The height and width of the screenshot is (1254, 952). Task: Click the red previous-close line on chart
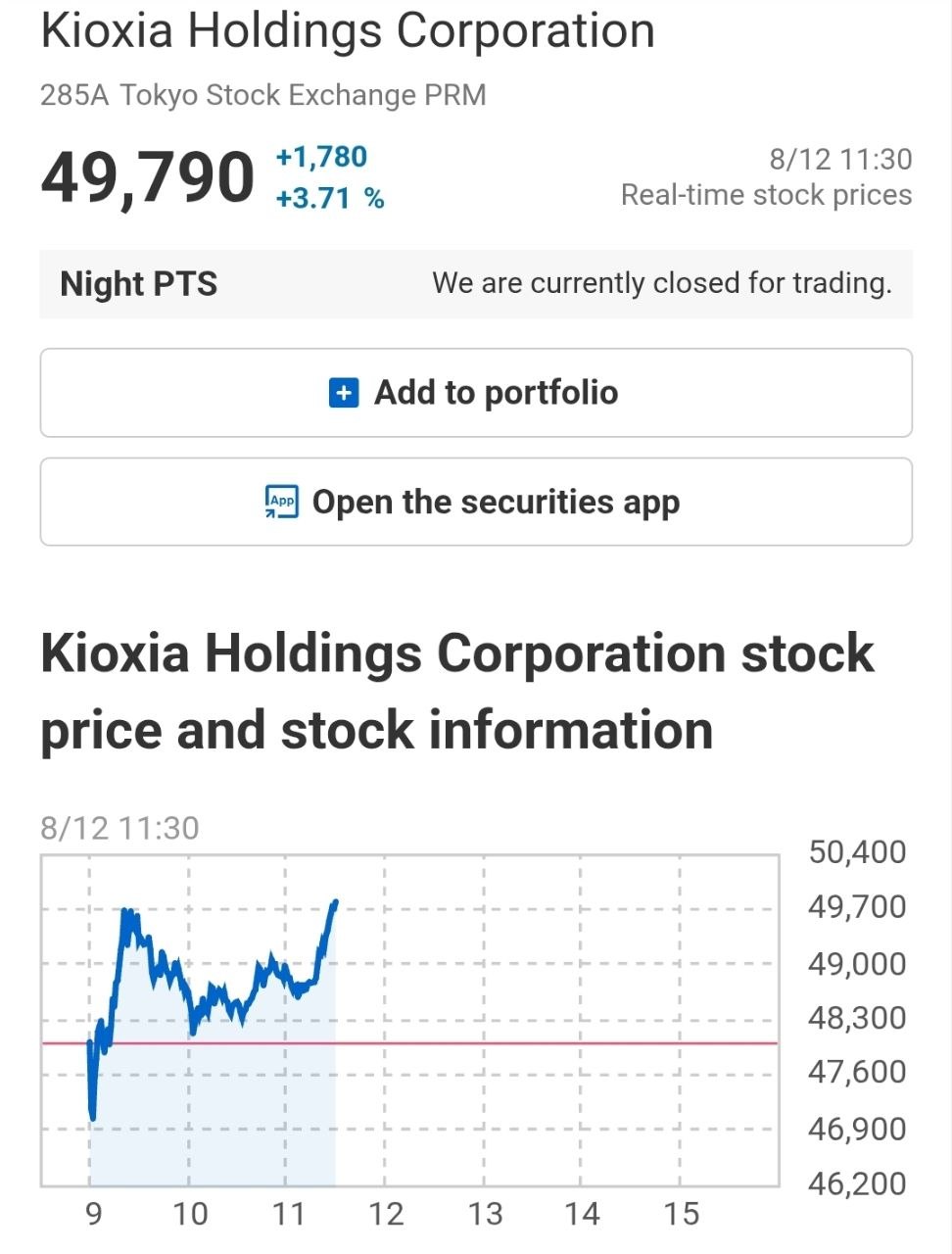[x=548, y=1043]
